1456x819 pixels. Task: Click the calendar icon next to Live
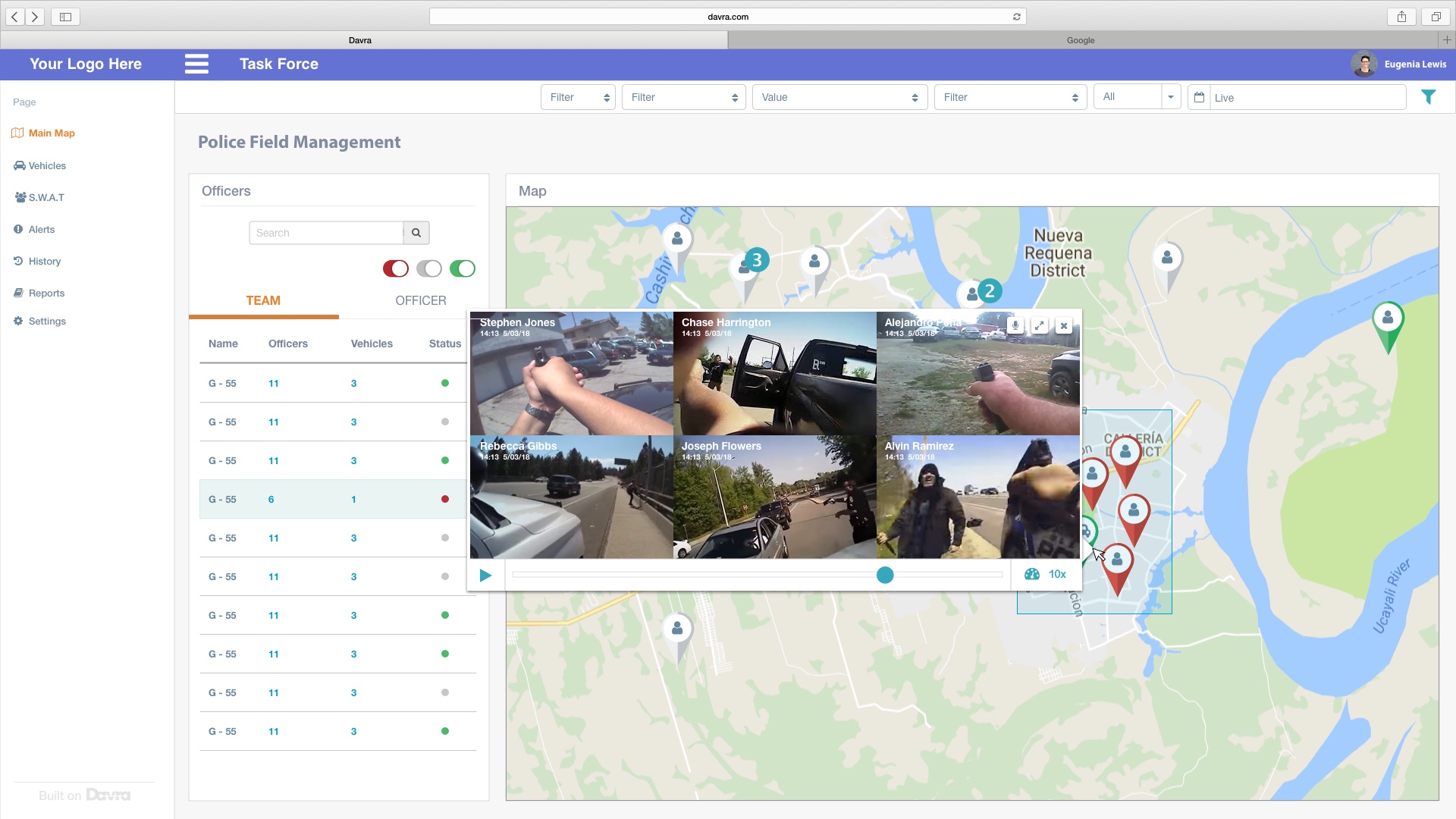1199,97
